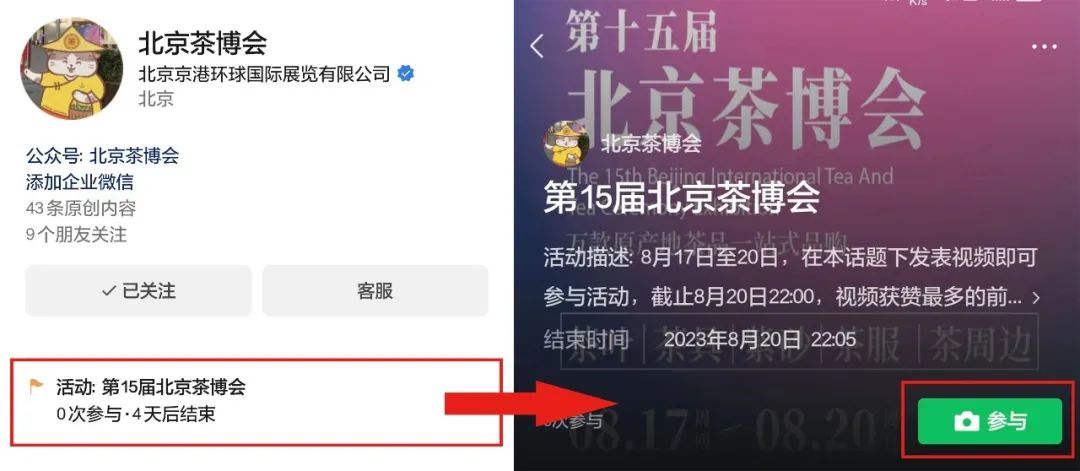
Task: Click the blue verified badge icon
Action: click(406, 74)
